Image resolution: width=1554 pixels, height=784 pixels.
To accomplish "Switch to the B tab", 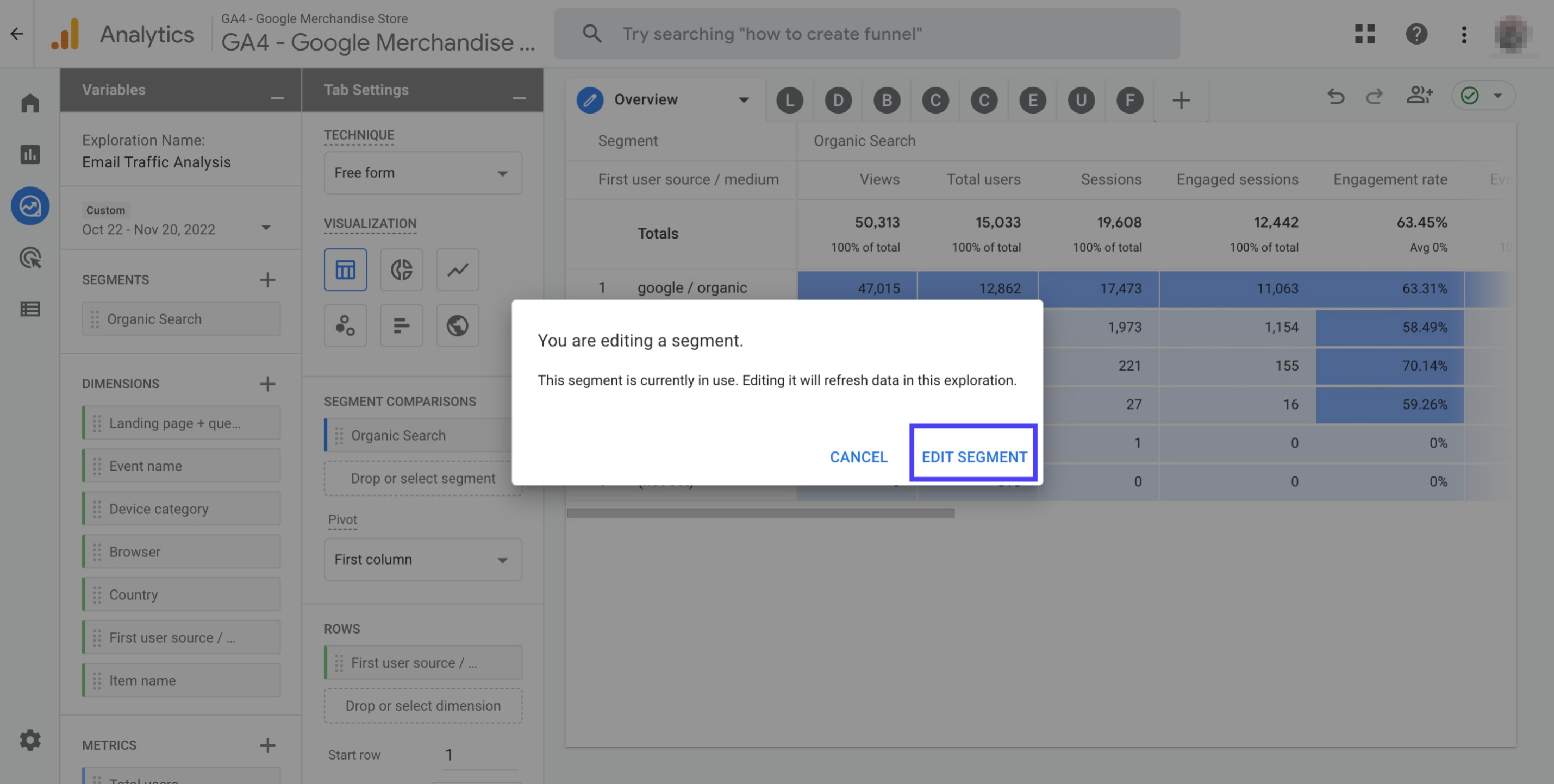I will point(887,100).
